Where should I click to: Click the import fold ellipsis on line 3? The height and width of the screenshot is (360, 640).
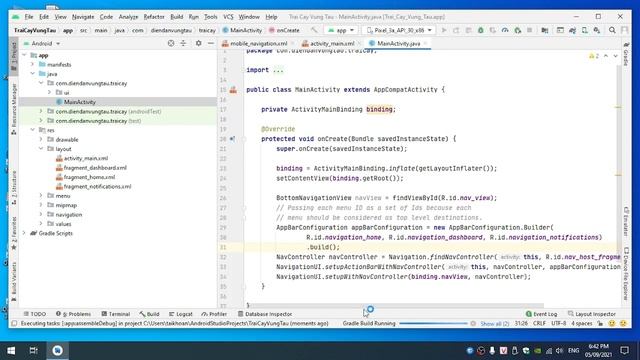click(x=278, y=70)
